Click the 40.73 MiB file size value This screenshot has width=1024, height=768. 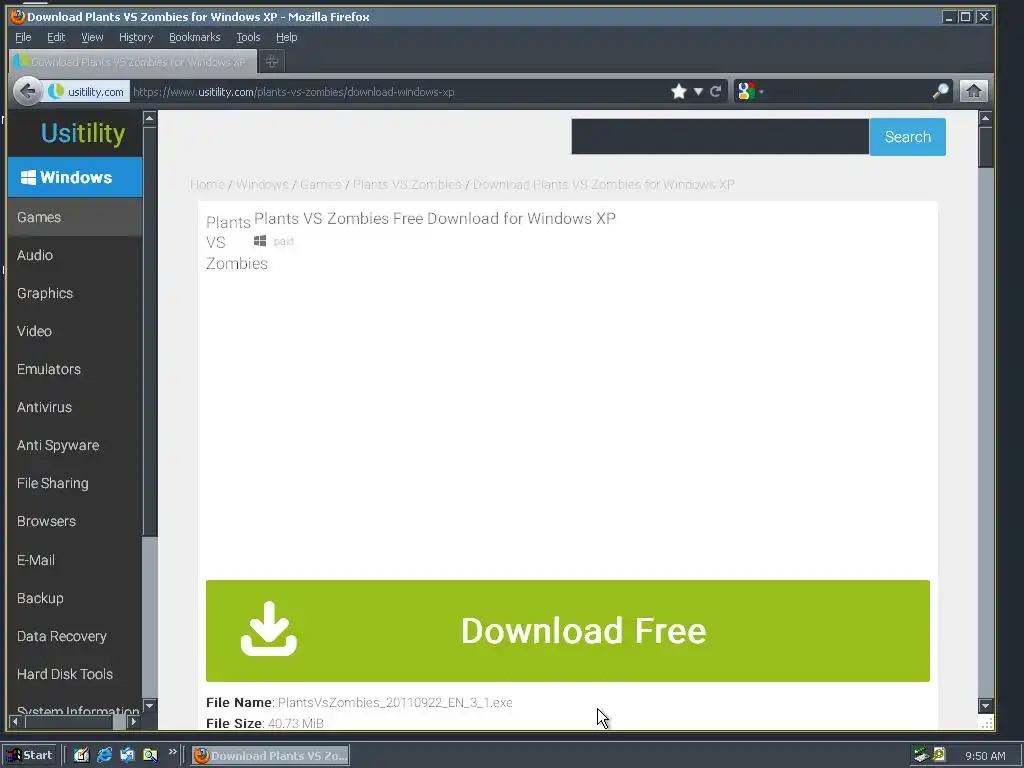[x=296, y=723]
